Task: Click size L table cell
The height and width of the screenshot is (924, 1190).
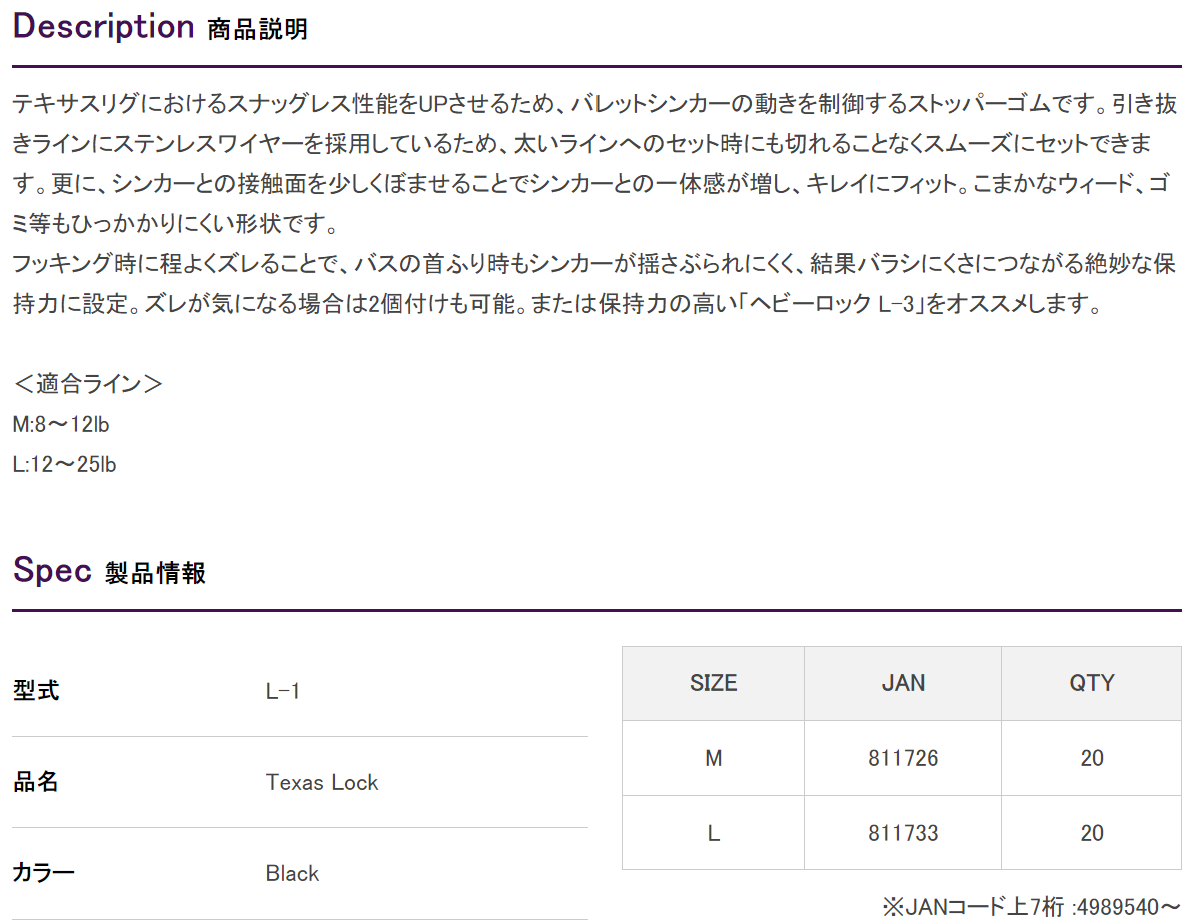Action: pos(713,833)
